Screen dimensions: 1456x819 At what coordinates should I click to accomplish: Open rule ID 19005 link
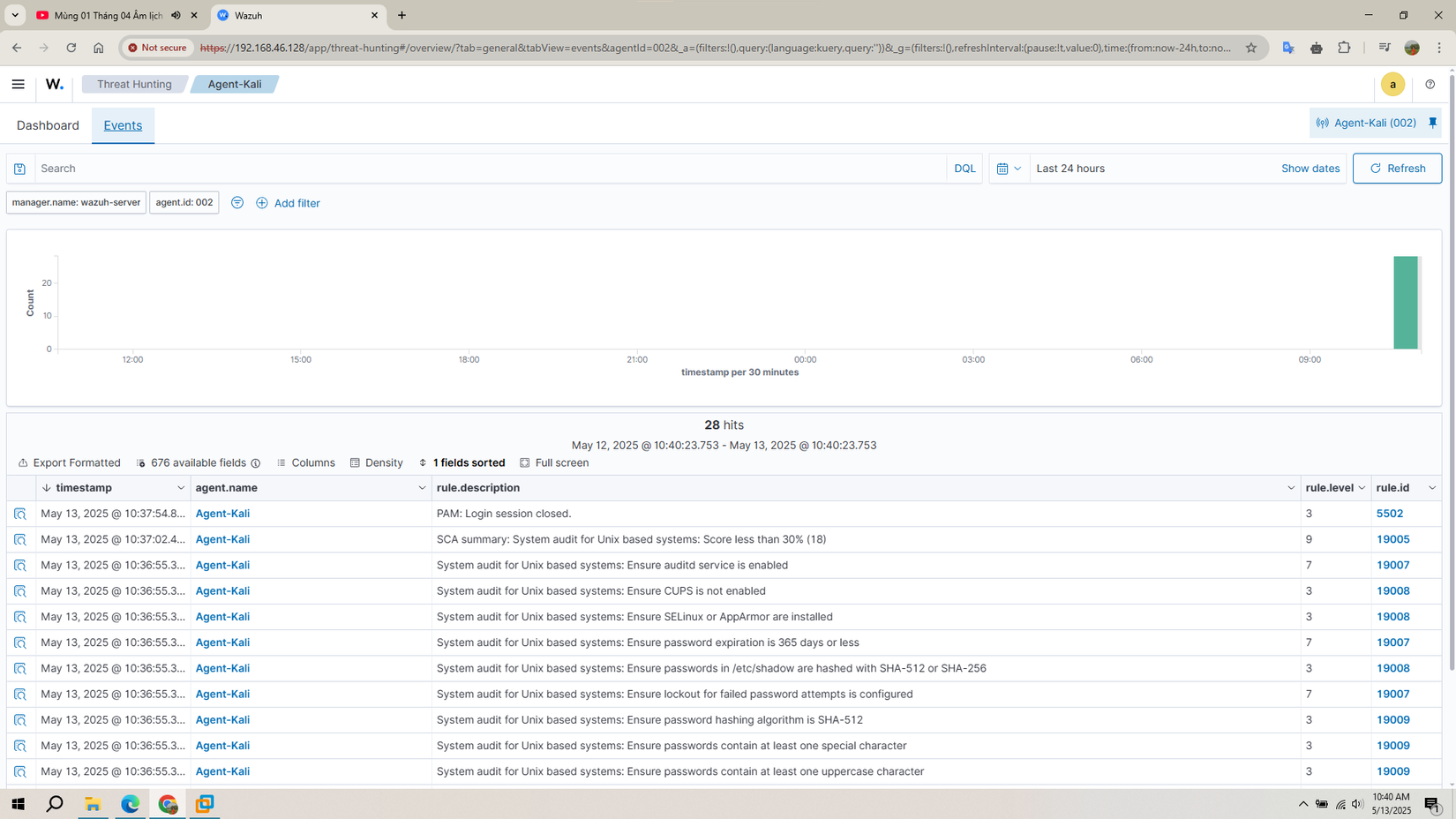[x=1393, y=539]
